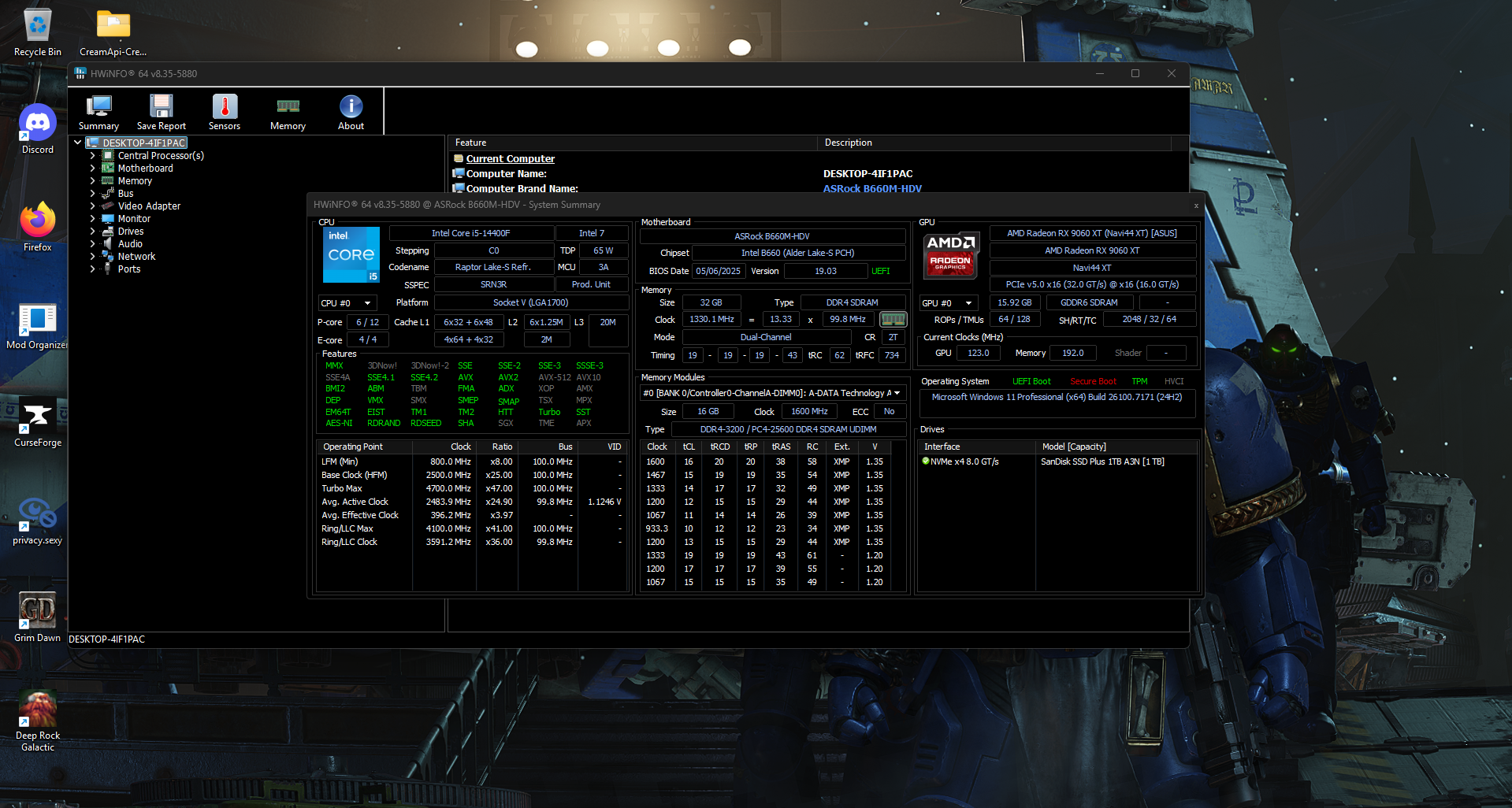Select the SanDisk SSD Plus 1TB drive row

[x=1057, y=461]
